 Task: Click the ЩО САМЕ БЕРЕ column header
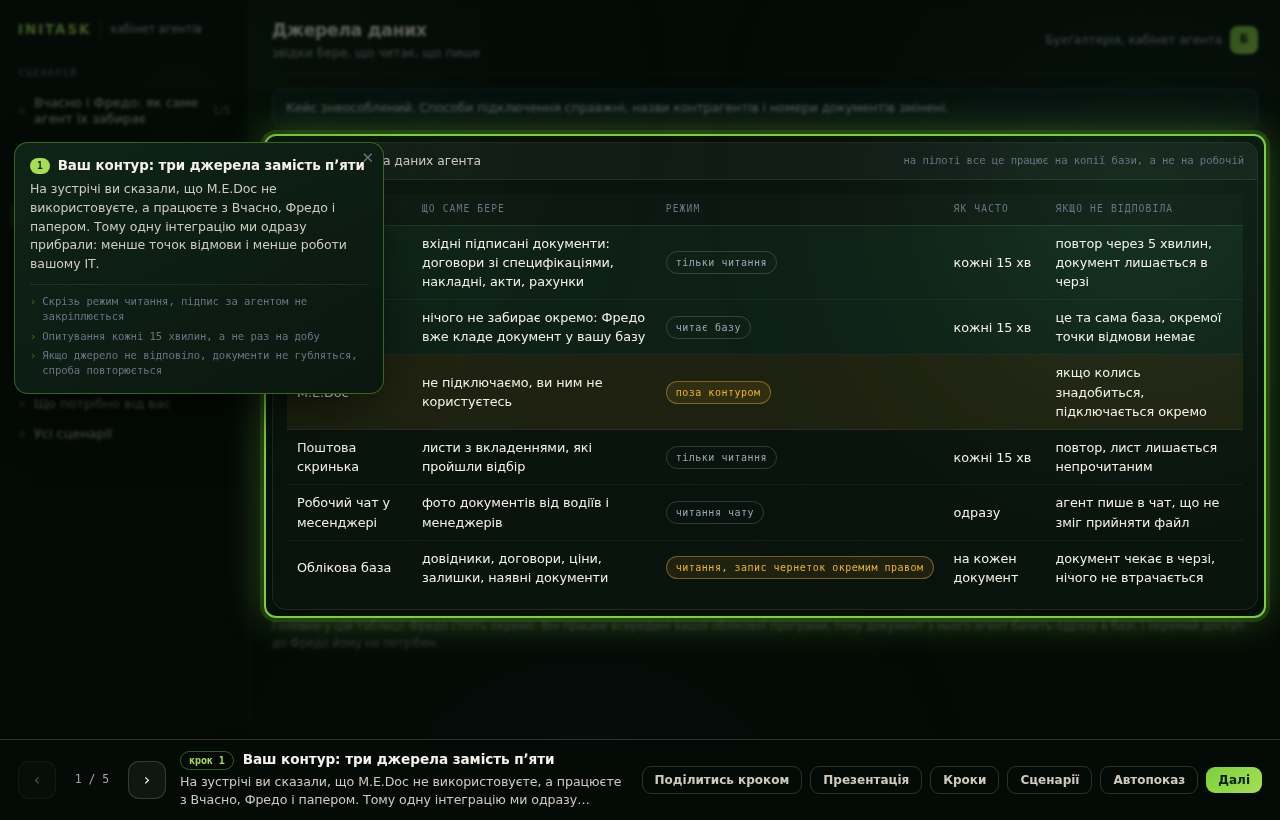[x=463, y=209]
